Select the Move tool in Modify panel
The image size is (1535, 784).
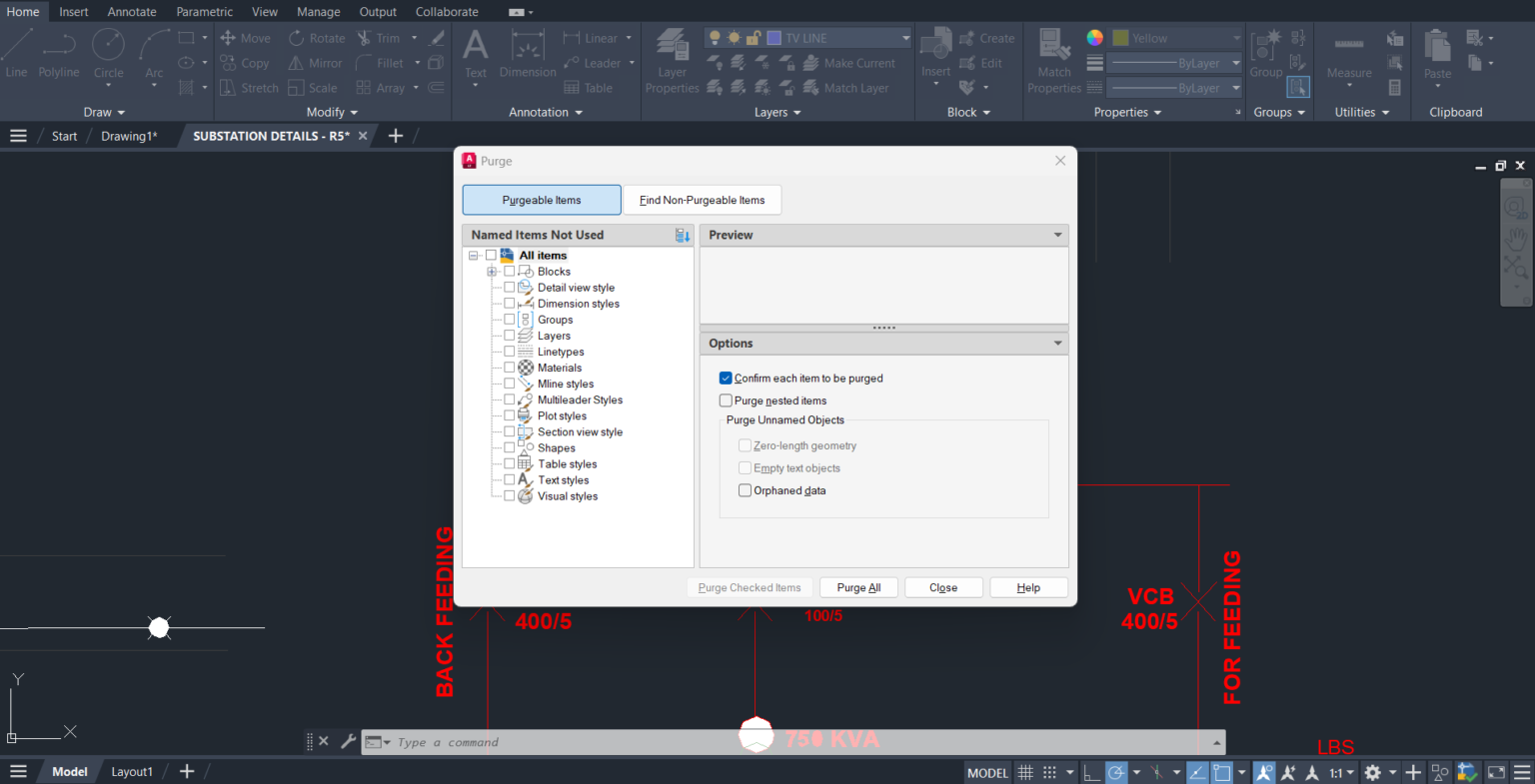pyautogui.click(x=246, y=37)
